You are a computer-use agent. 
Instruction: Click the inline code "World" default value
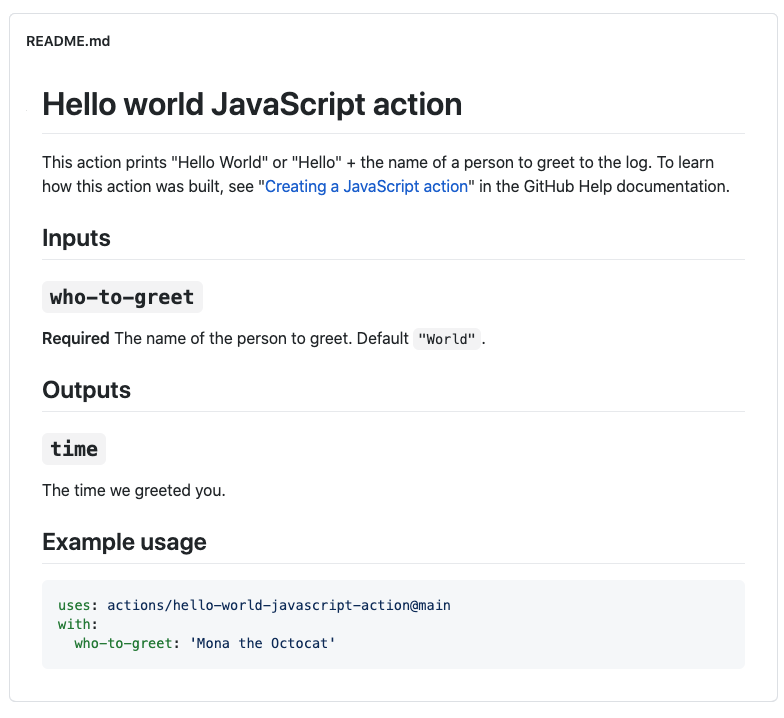pyautogui.click(x=448, y=339)
